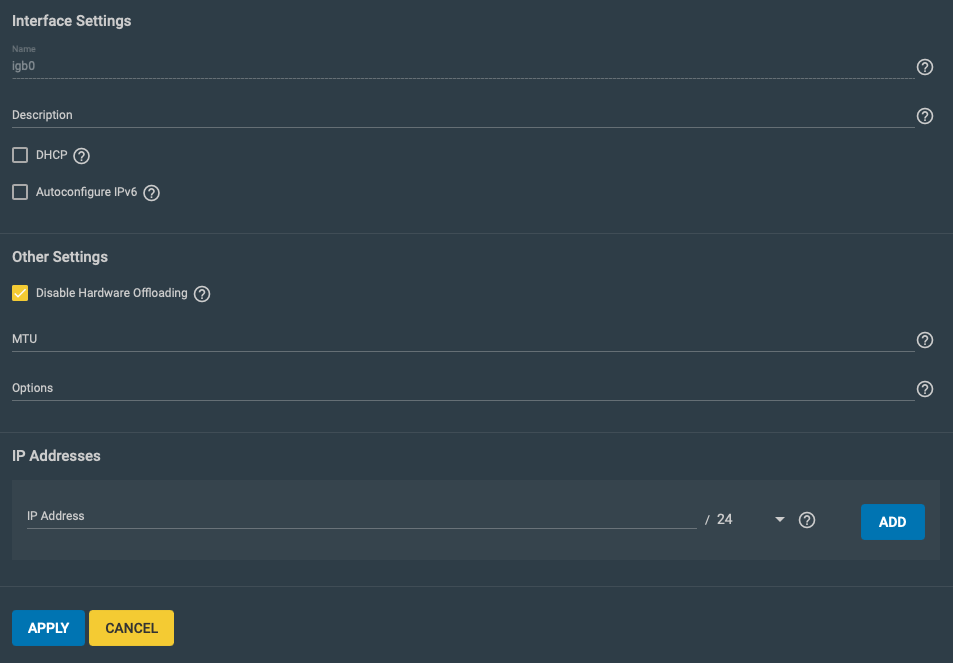The width and height of the screenshot is (953, 663).
Task: Enable the DHCP checkbox
Action: click(x=20, y=155)
